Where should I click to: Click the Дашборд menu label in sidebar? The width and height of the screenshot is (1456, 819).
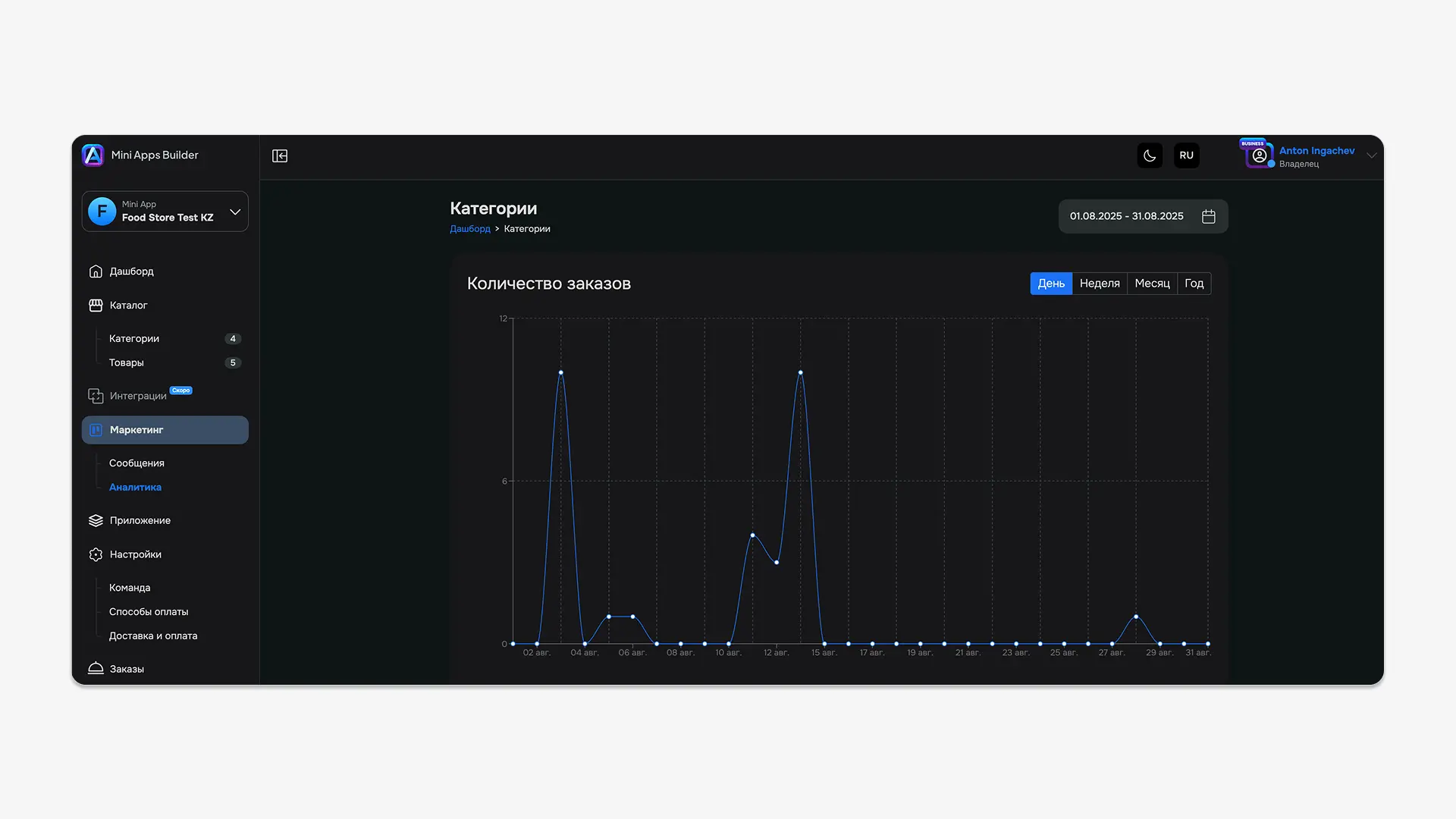132,271
